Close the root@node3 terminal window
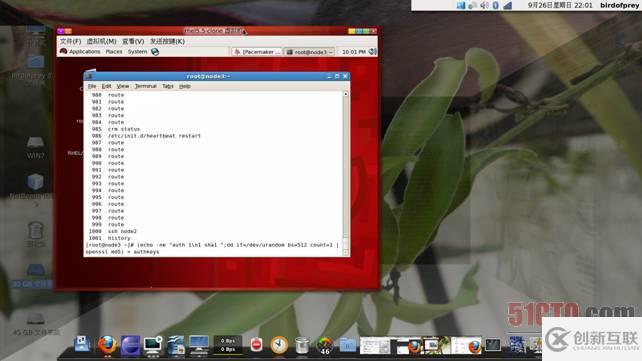The width and height of the screenshot is (642, 361). click(345, 76)
